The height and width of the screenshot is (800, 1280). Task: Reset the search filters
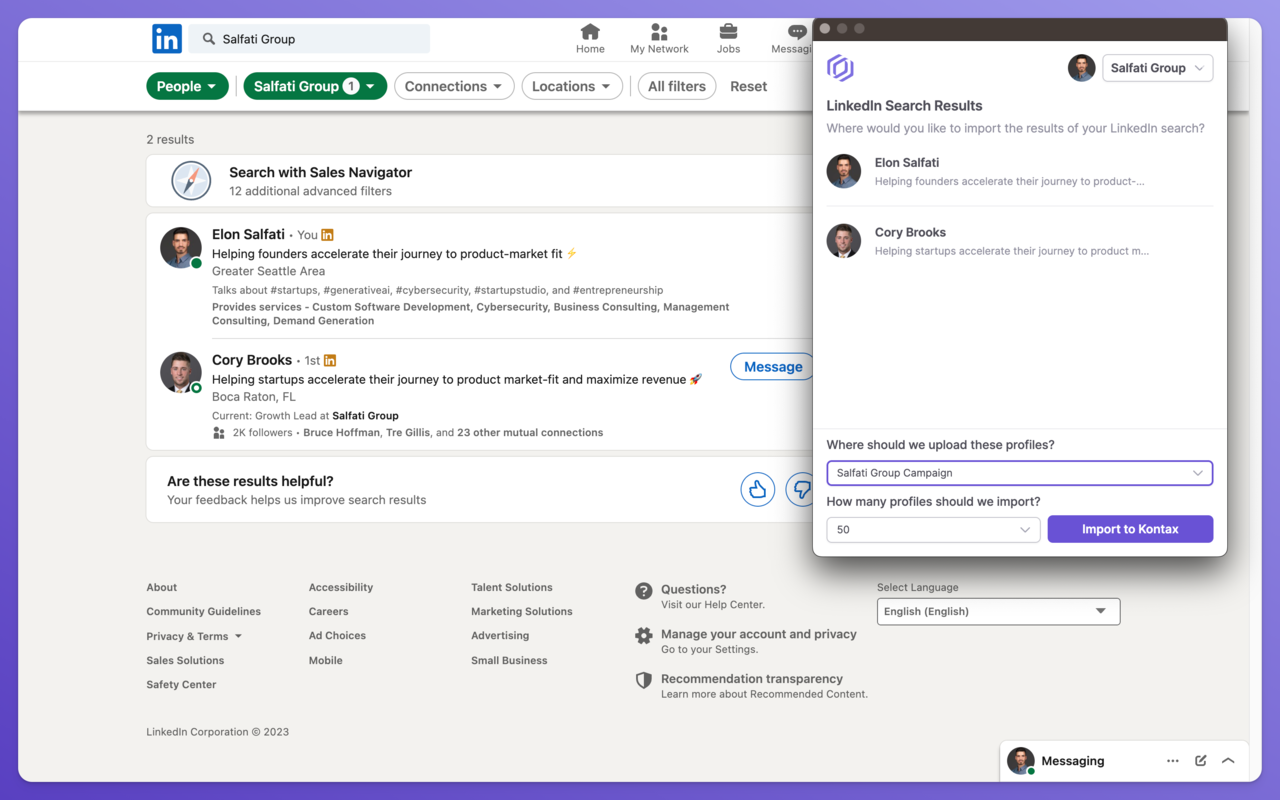pos(748,86)
